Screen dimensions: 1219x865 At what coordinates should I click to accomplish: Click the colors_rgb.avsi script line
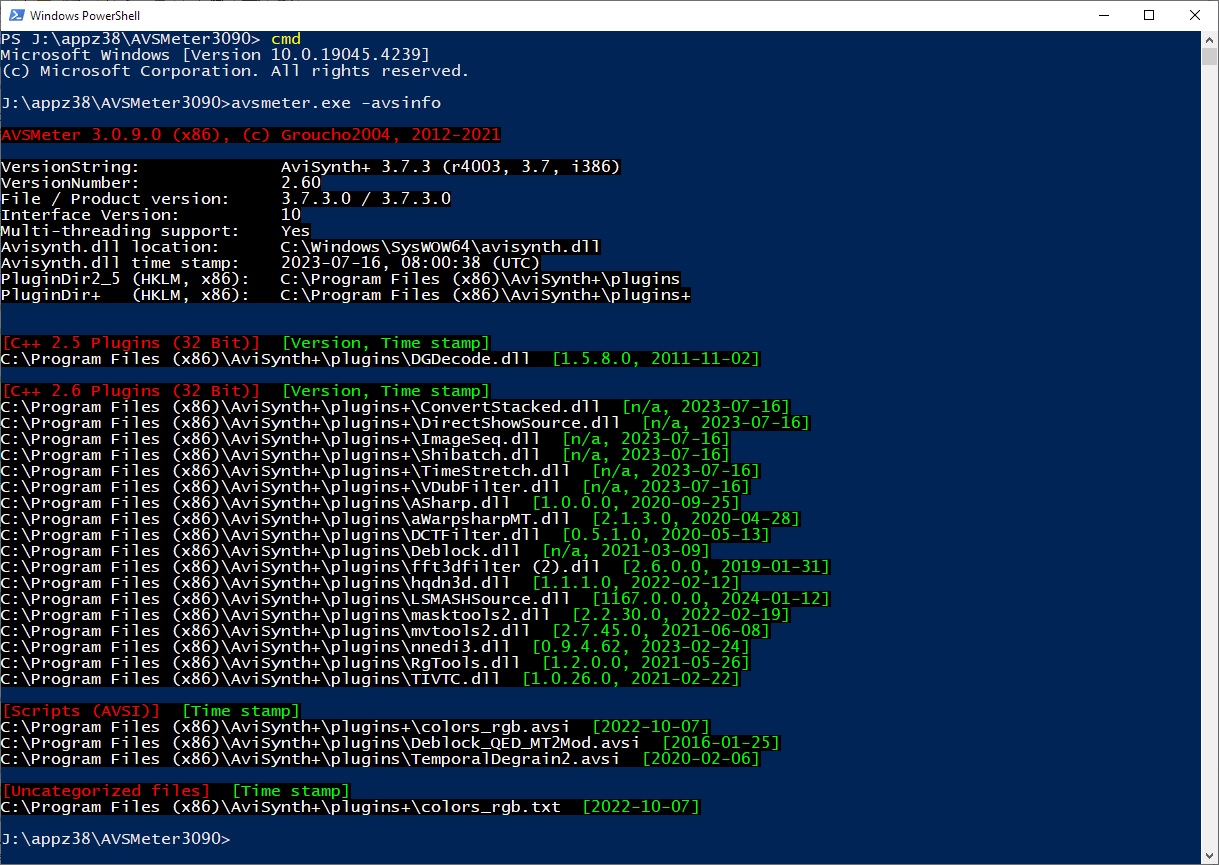pyautogui.click(x=356, y=727)
